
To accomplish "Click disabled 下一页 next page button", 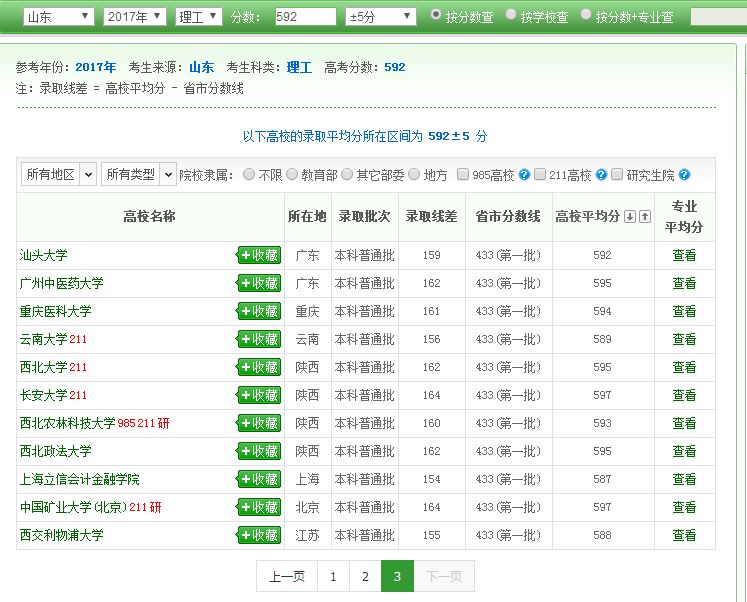I will [x=444, y=576].
